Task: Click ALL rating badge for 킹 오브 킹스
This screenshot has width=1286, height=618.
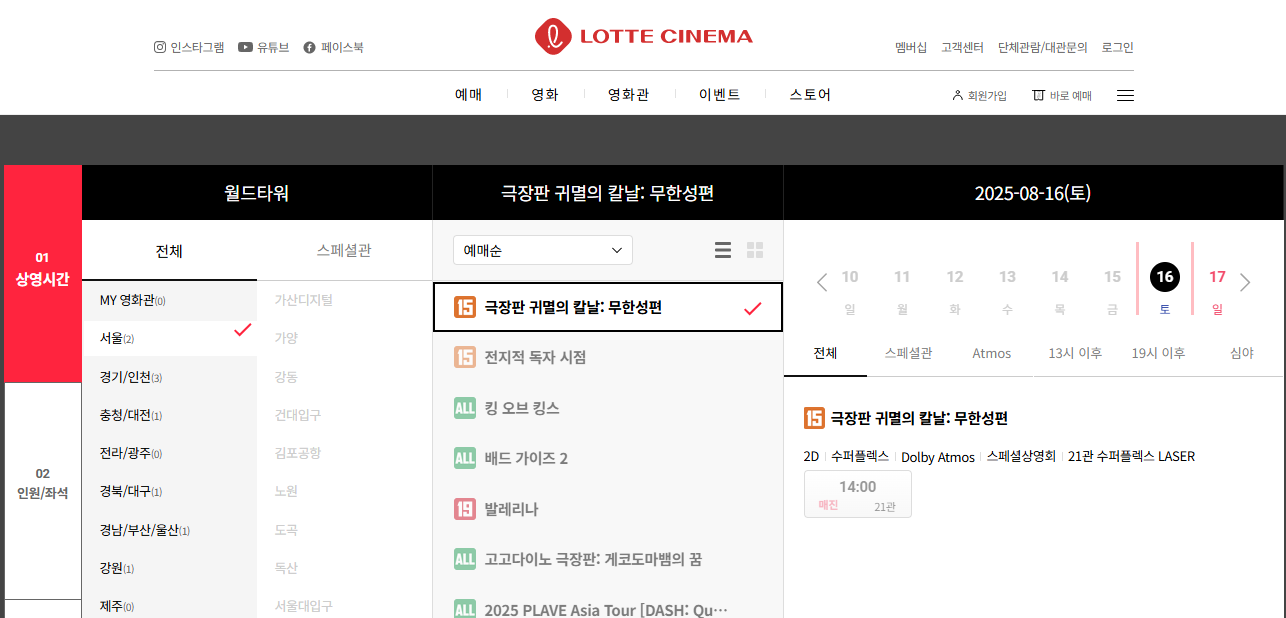Action: (465, 408)
